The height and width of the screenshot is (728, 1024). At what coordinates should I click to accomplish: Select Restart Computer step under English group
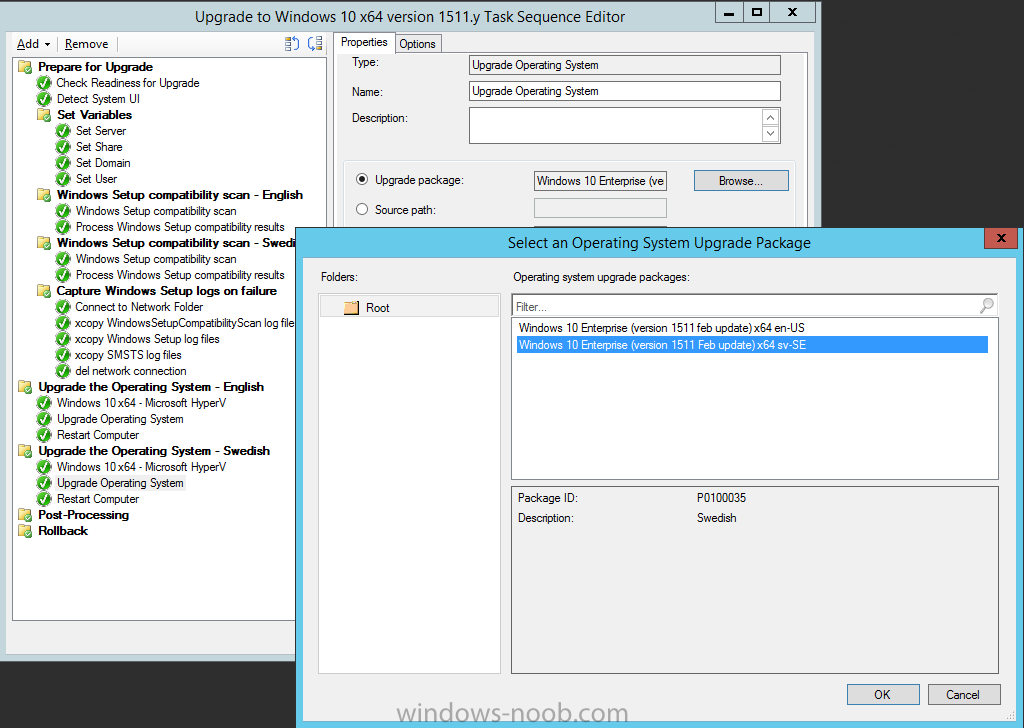[x=98, y=435]
